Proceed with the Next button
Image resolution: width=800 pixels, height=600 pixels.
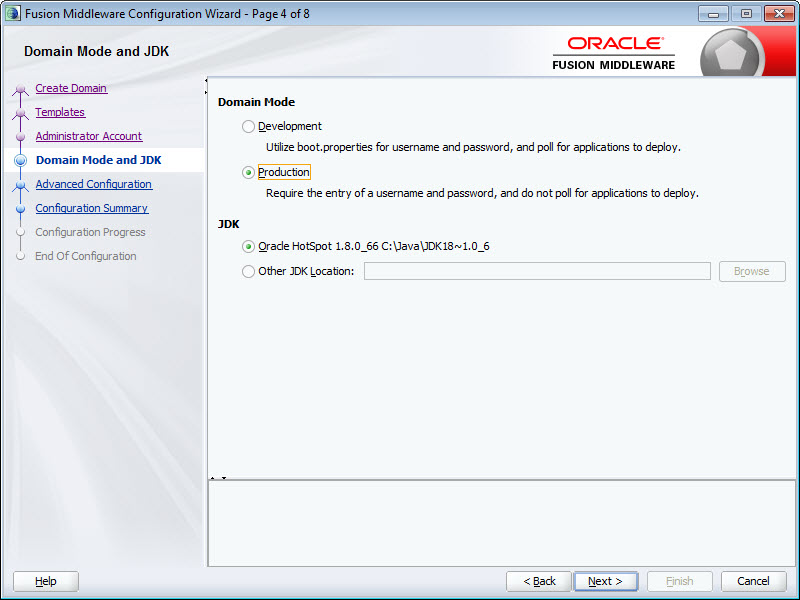[x=605, y=581]
